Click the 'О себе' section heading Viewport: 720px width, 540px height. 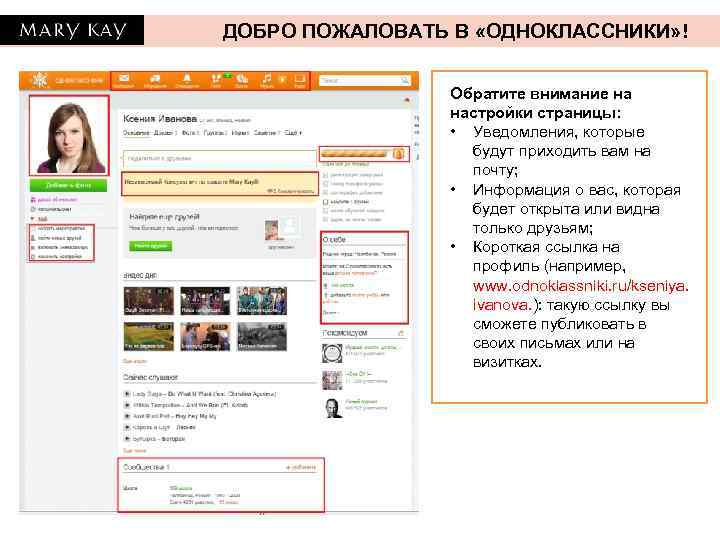point(334,240)
